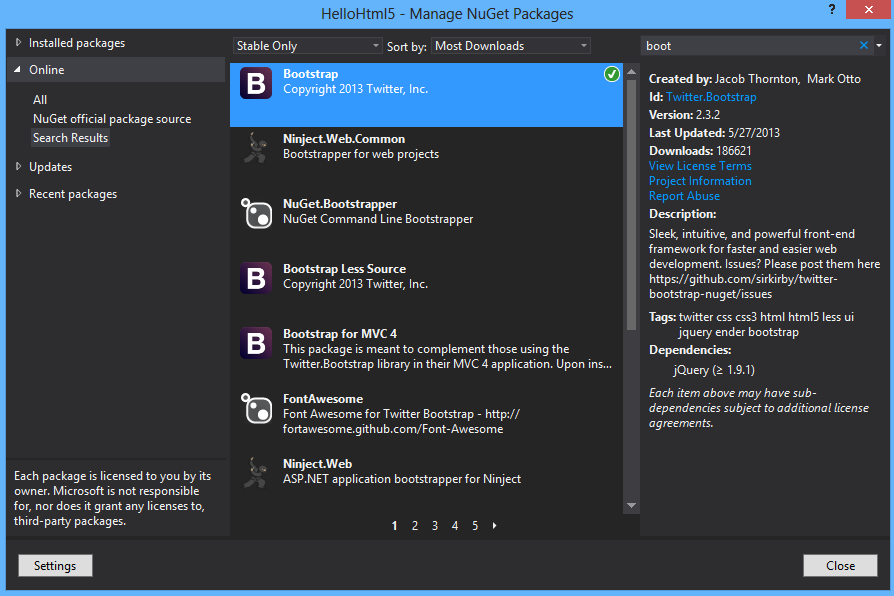Screen dimensions: 894x596
Task: Open the Stable Only release filter dropdown
Action: pos(308,46)
